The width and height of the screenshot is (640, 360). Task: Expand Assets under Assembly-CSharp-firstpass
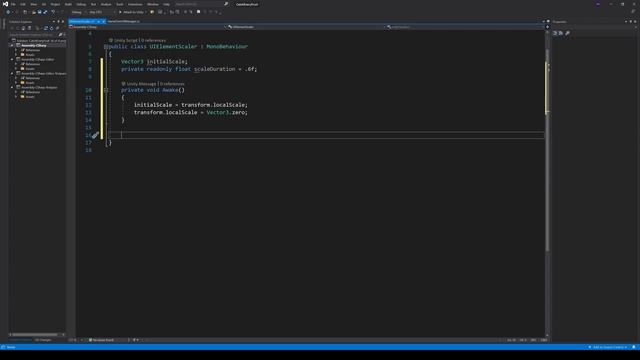point(16,97)
